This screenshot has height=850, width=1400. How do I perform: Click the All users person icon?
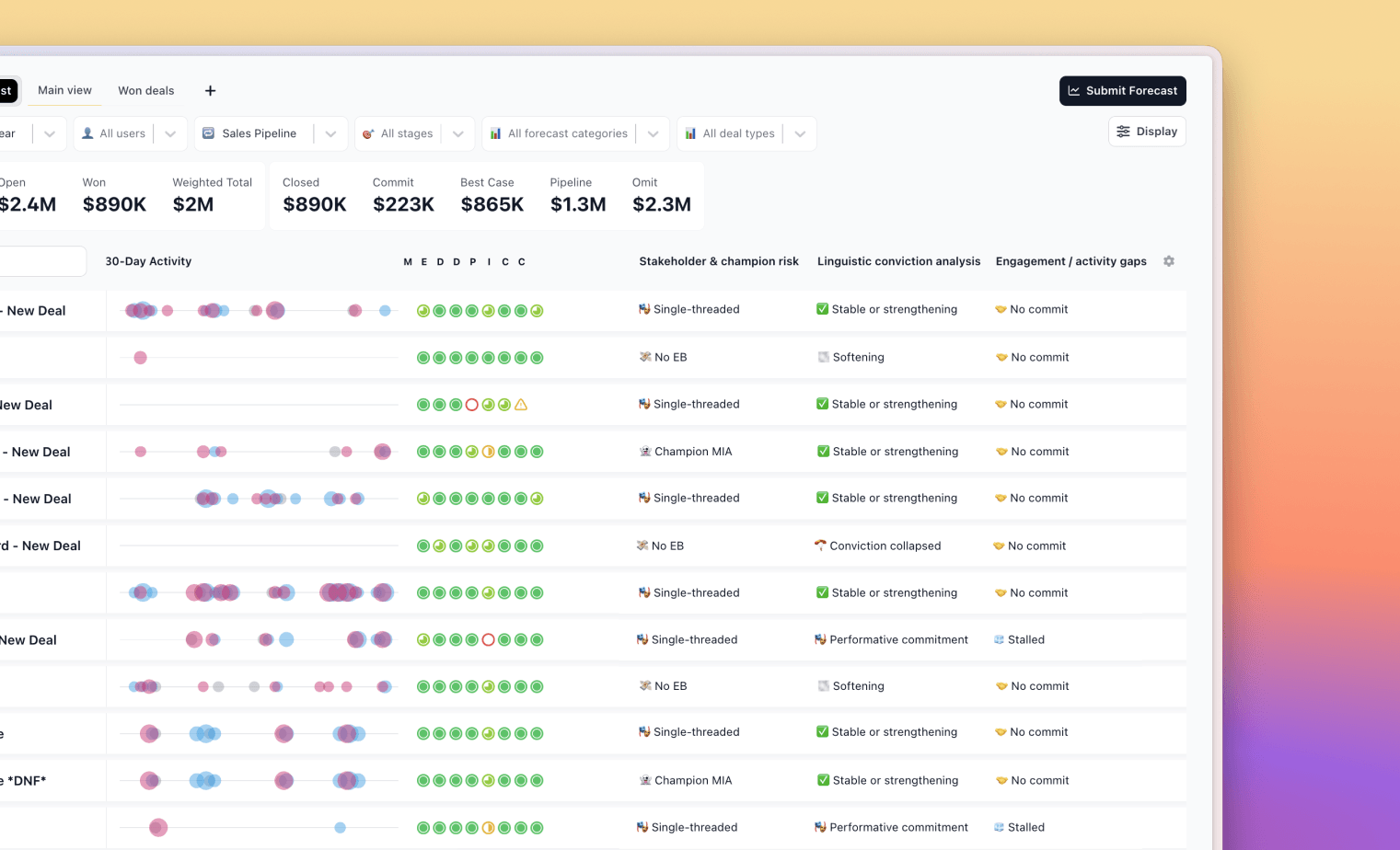(x=87, y=133)
